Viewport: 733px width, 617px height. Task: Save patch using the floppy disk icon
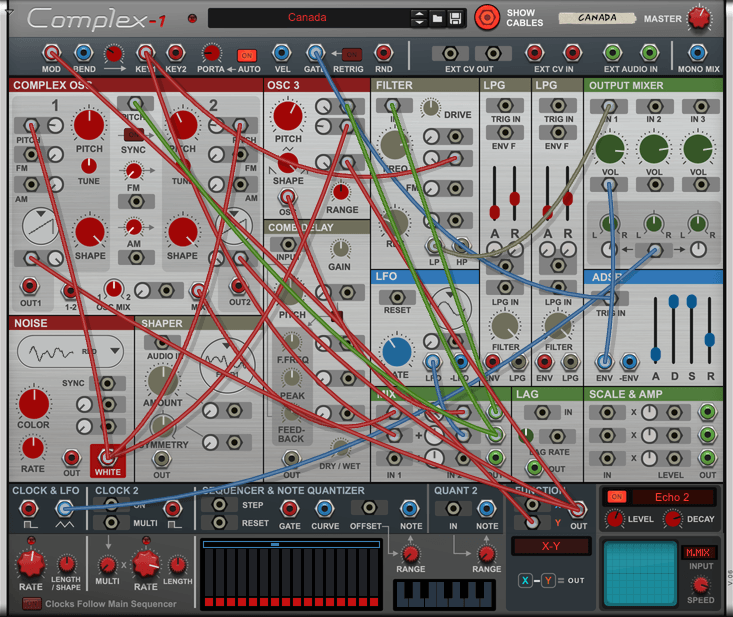coord(455,19)
